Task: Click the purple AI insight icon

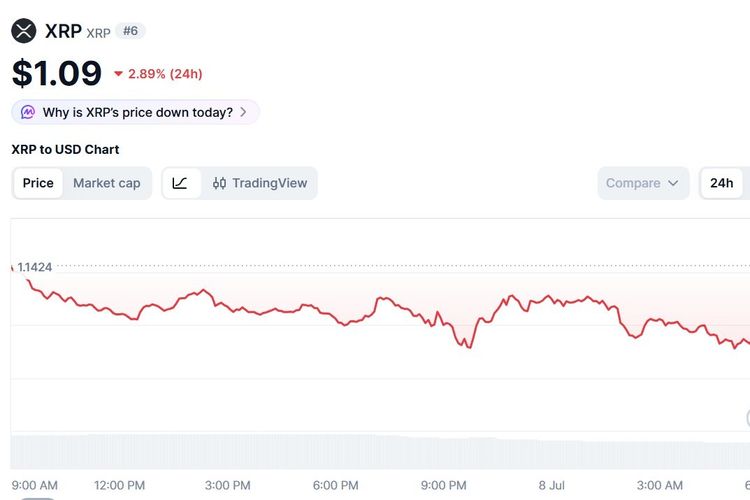Action: coord(28,112)
